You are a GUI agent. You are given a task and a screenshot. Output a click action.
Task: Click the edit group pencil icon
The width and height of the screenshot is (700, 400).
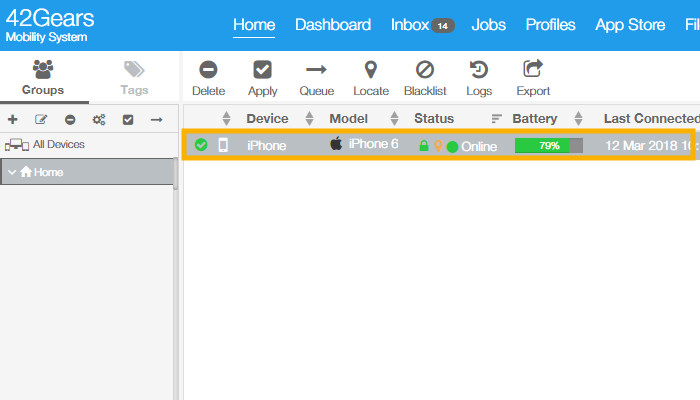pos(41,119)
